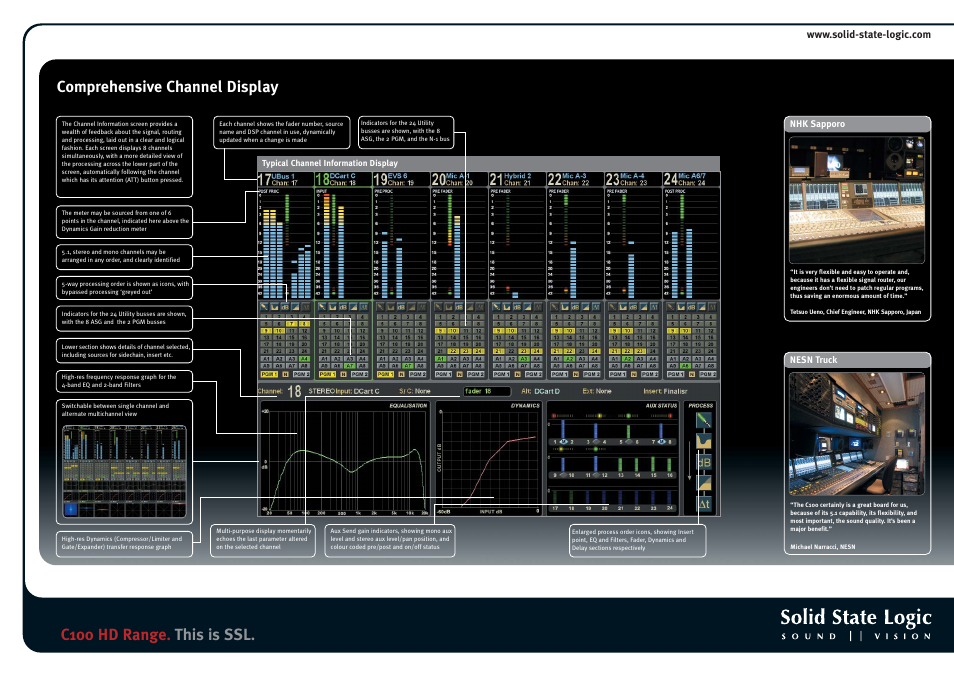
Task: Click the 'fader 18' parameter display
Action: [487, 391]
